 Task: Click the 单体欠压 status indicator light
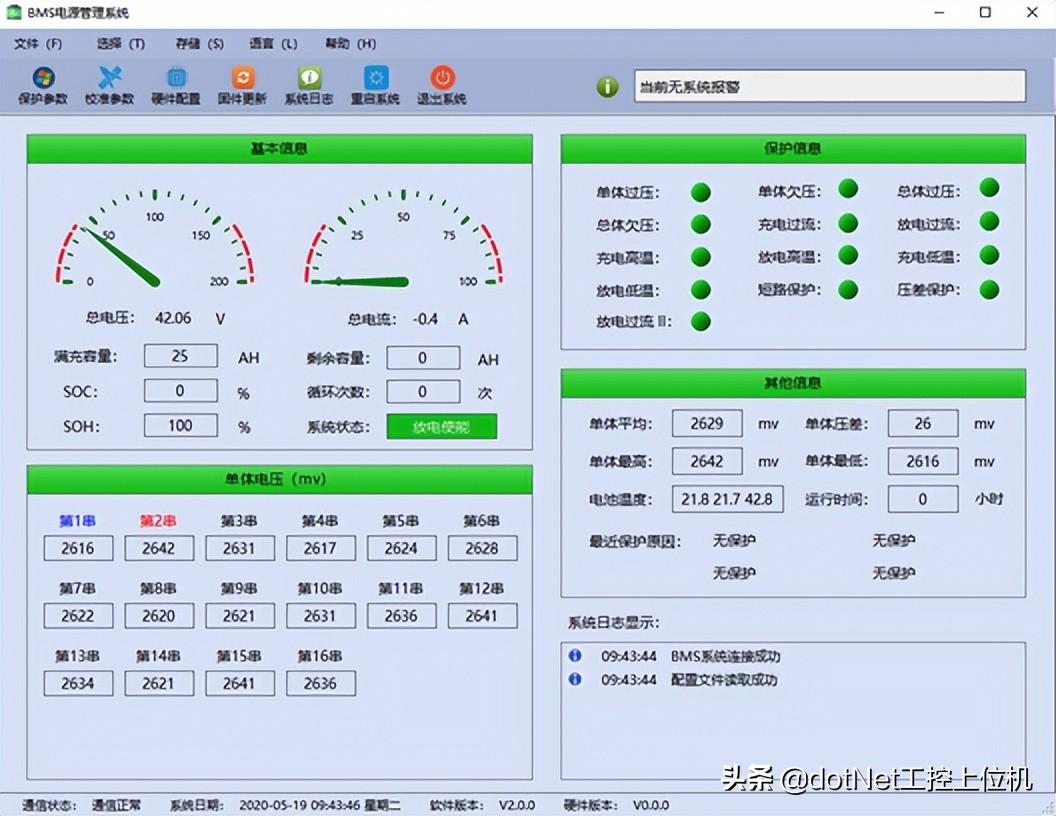pos(848,189)
